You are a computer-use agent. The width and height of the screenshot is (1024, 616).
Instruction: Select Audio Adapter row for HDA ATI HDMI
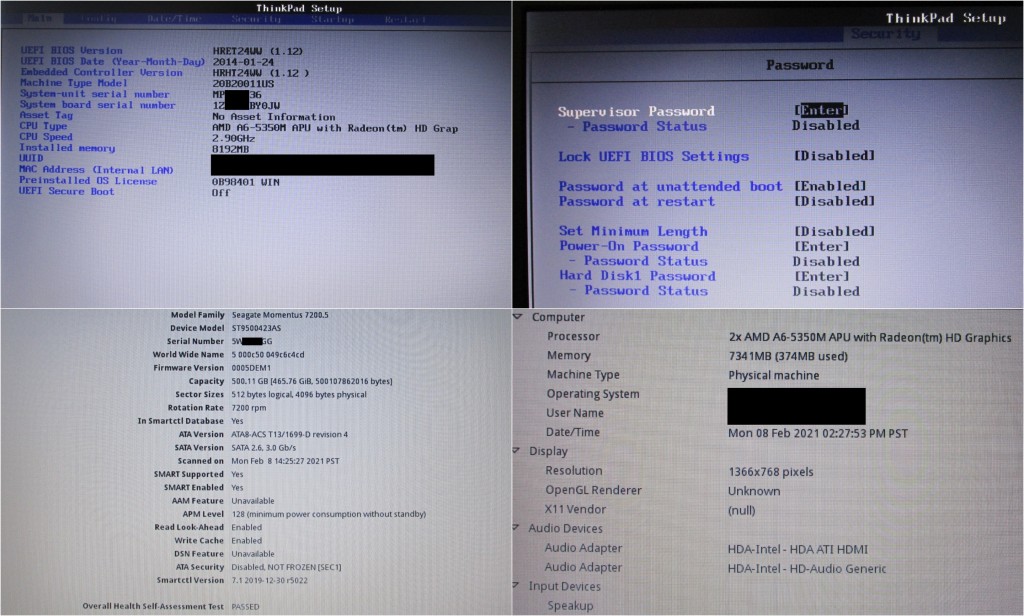(x=706, y=549)
